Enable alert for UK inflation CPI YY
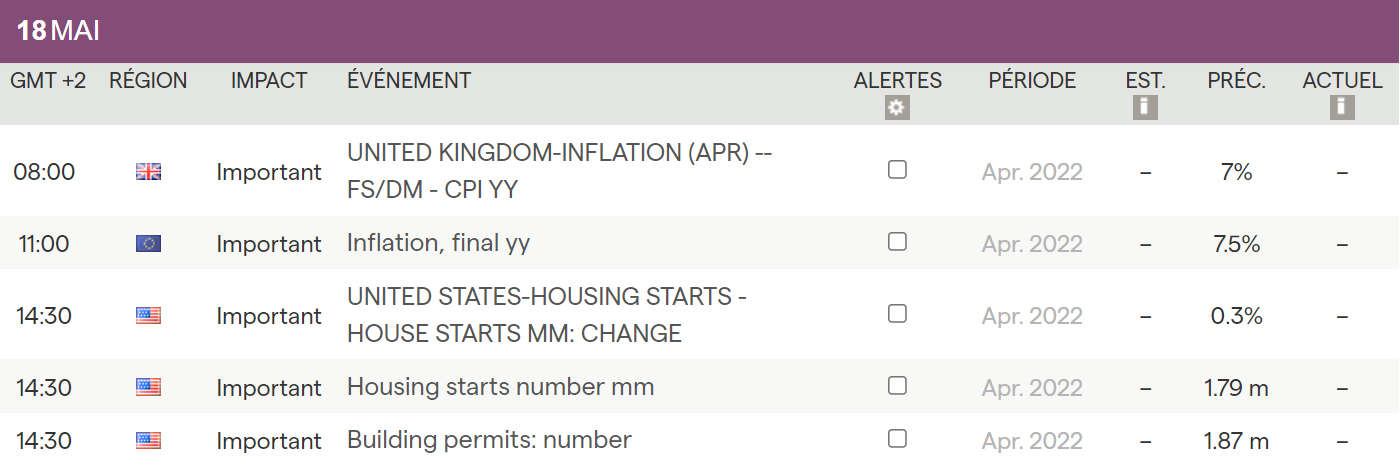1400x465 pixels. pos(897,170)
